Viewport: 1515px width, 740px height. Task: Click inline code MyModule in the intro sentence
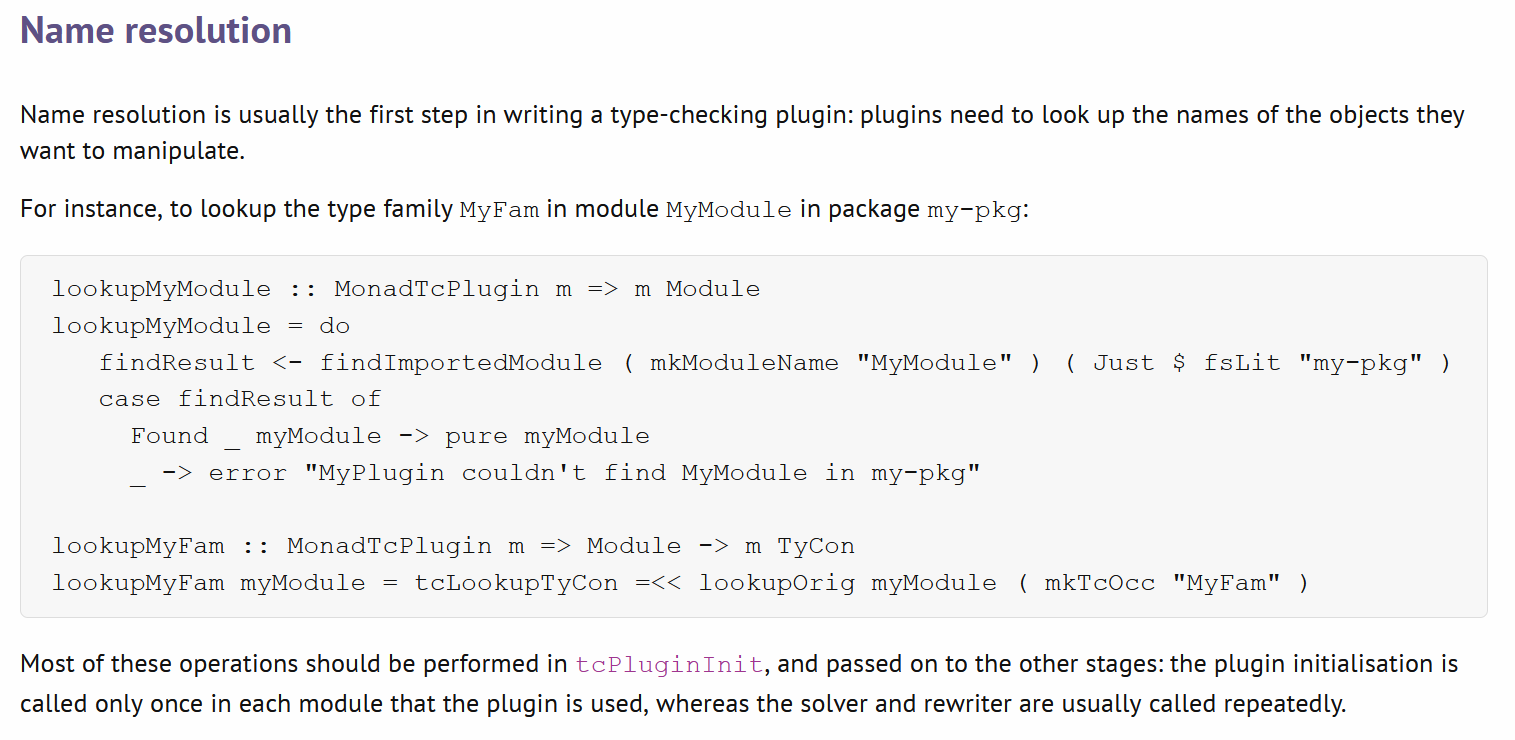click(728, 211)
